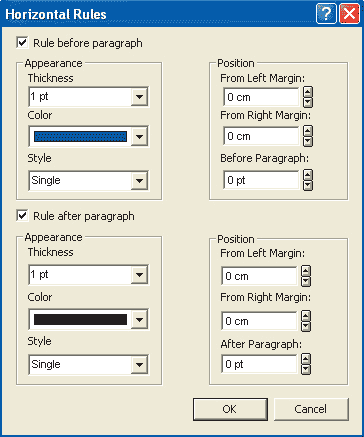This screenshot has height=437, width=364.
Task: Close the Horizontal Rules dialog
Action: coord(349,14)
